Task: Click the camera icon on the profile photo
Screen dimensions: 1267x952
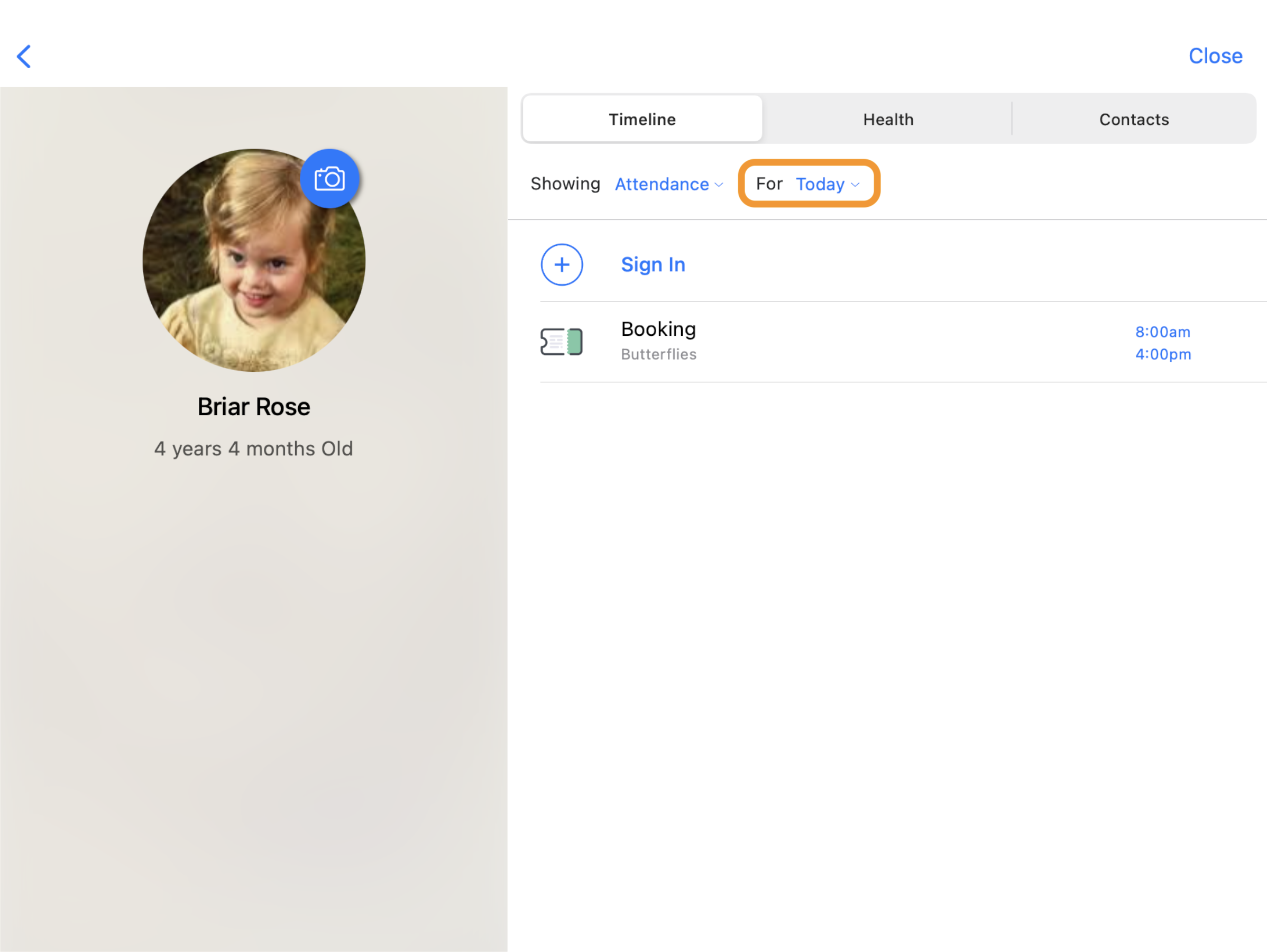Action: [x=329, y=178]
